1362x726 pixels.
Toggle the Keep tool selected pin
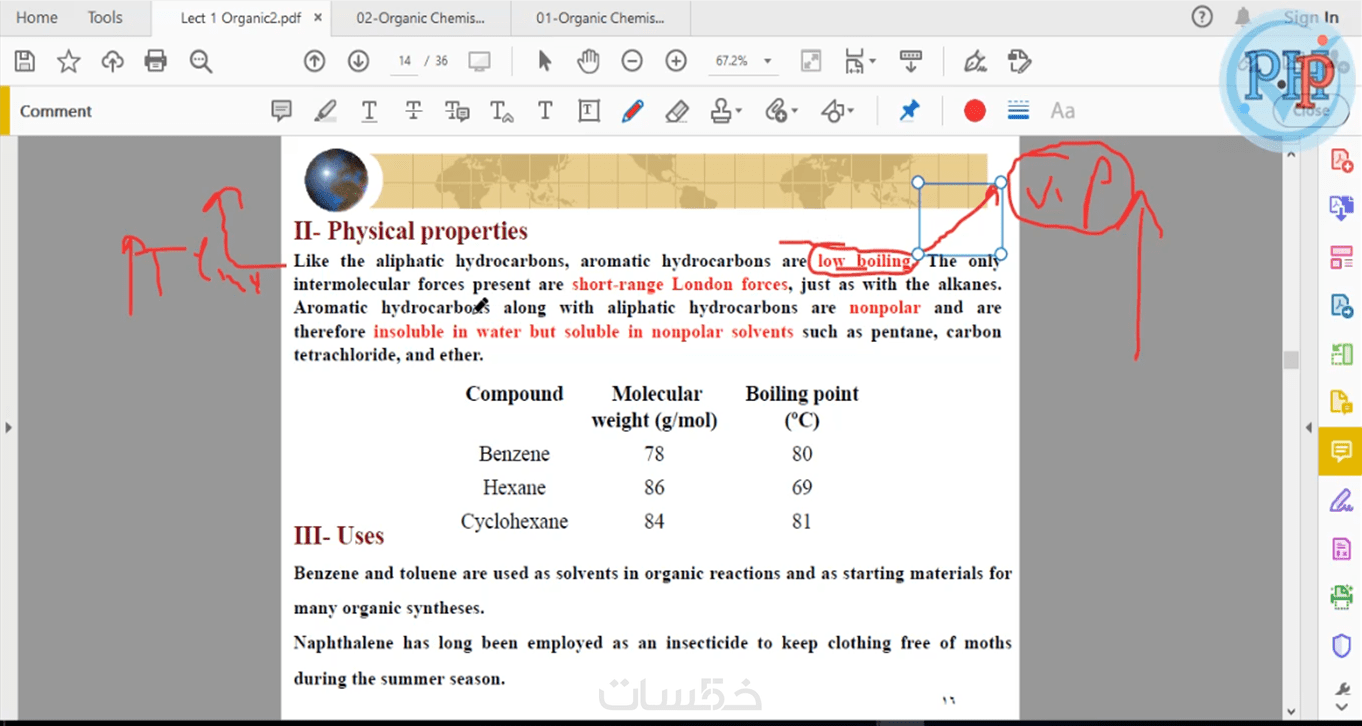[x=909, y=111]
